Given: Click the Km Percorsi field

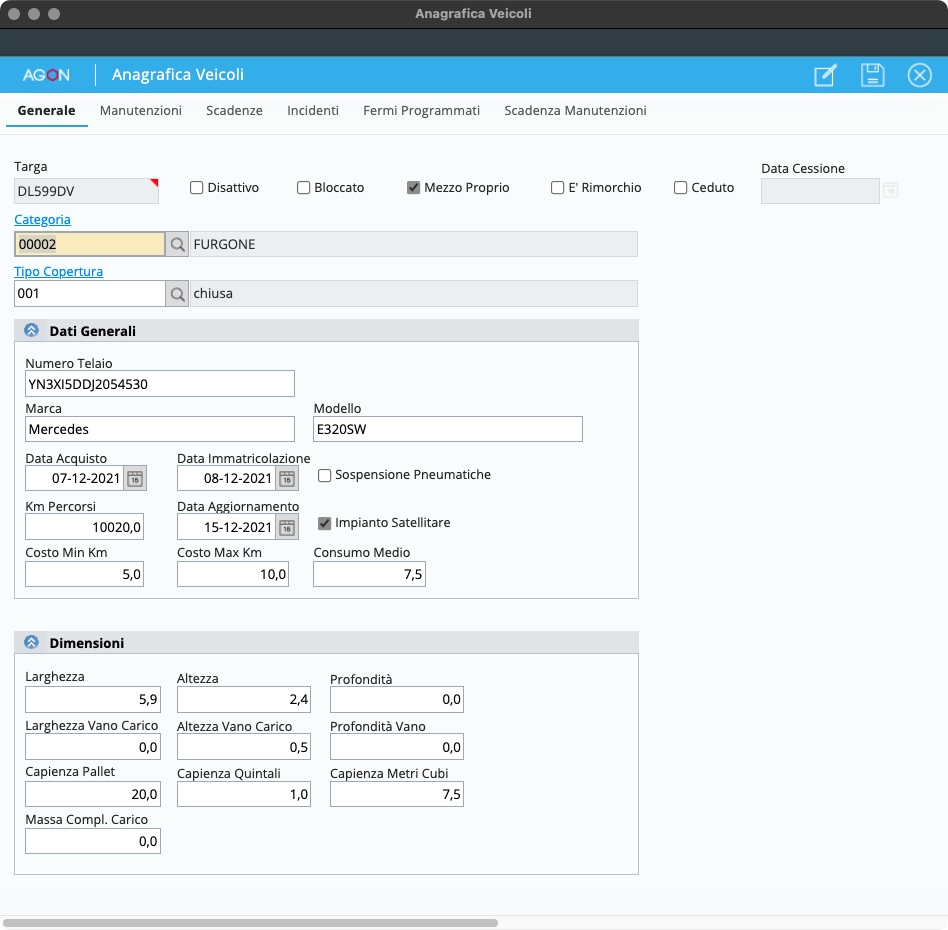Looking at the screenshot, I should [x=85, y=527].
